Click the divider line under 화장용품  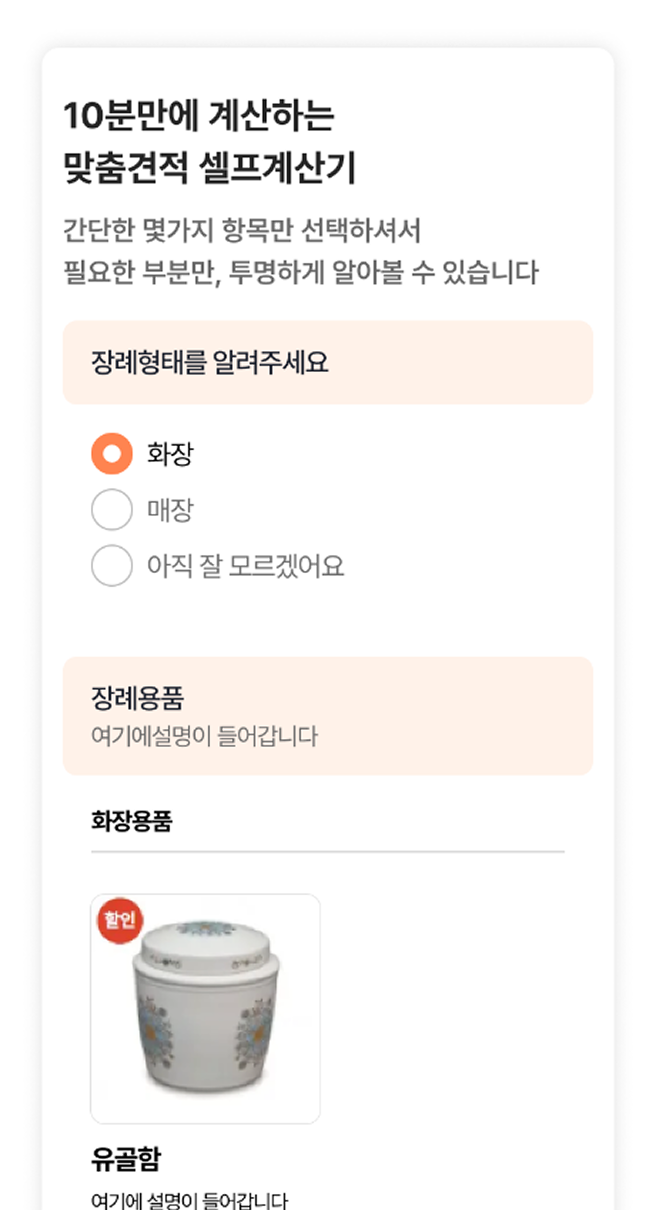tap(327, 852)
